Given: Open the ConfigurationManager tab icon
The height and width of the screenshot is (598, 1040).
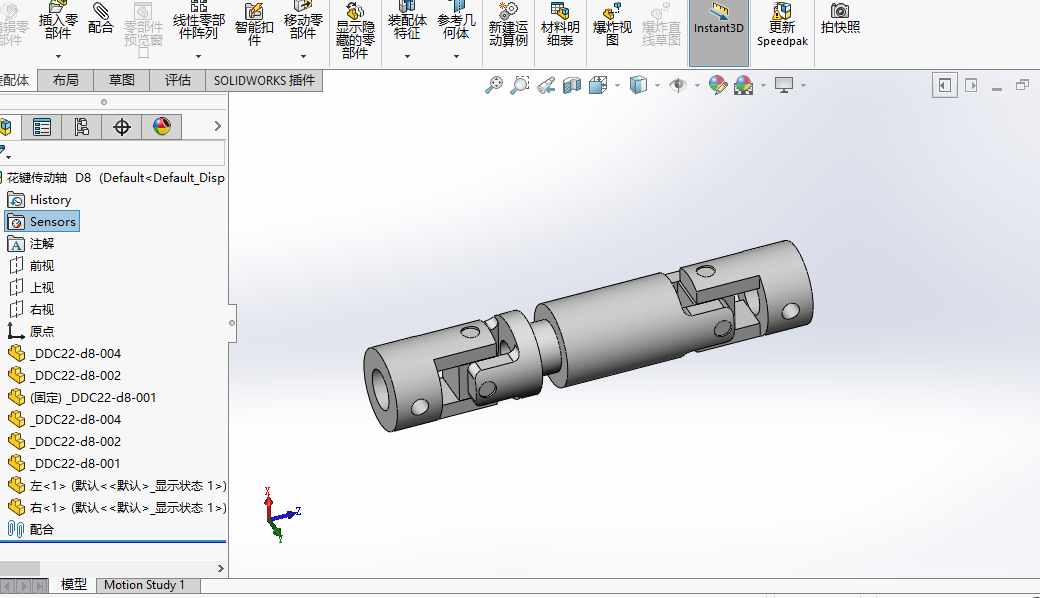Looking at the screenshot, I should [x=82, y=127].
